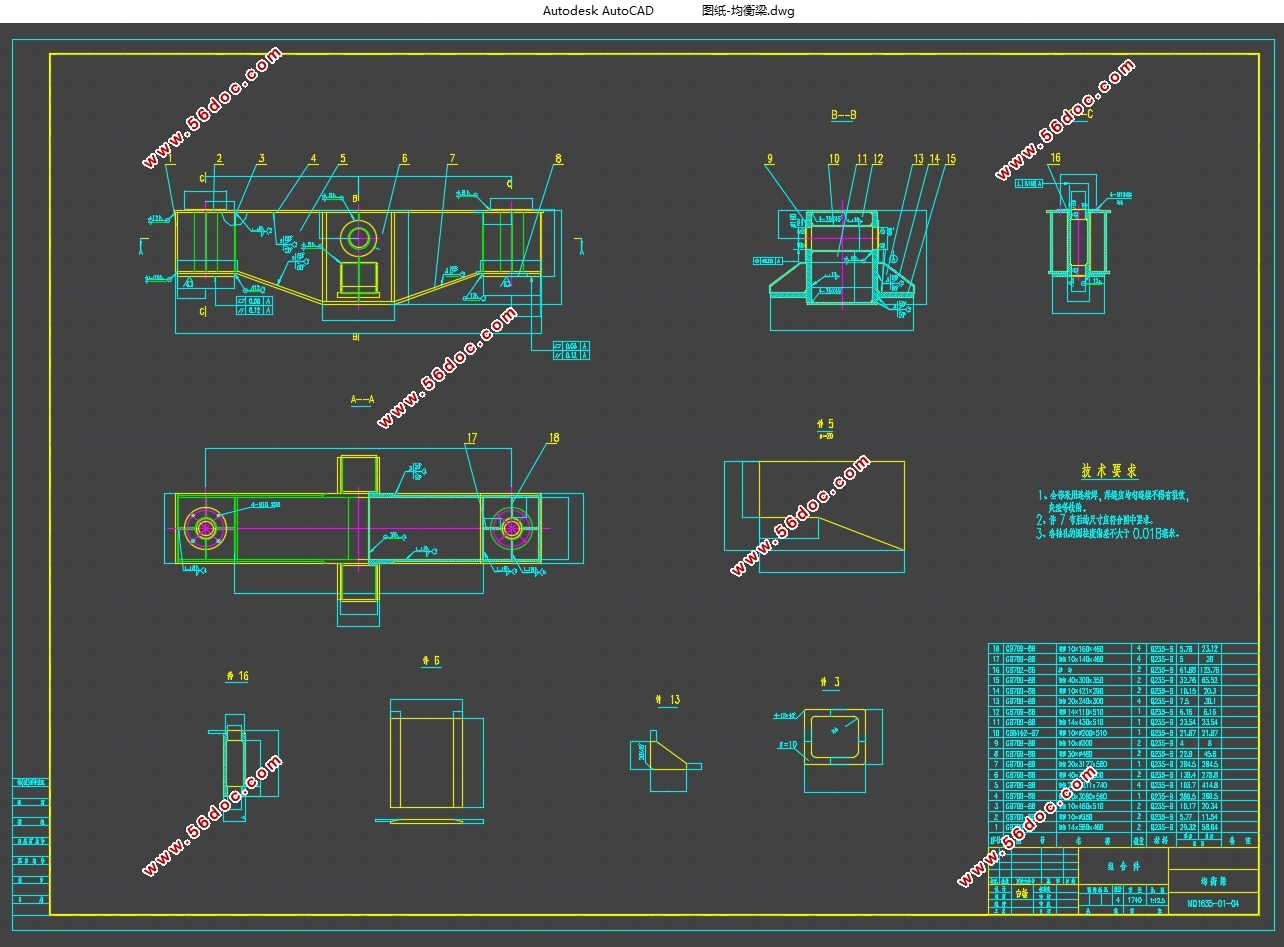This screenshot has width=1284, height=947.
Task: Select drawing number ND1635-01-04 in title block
Action: click(1213, 904)
